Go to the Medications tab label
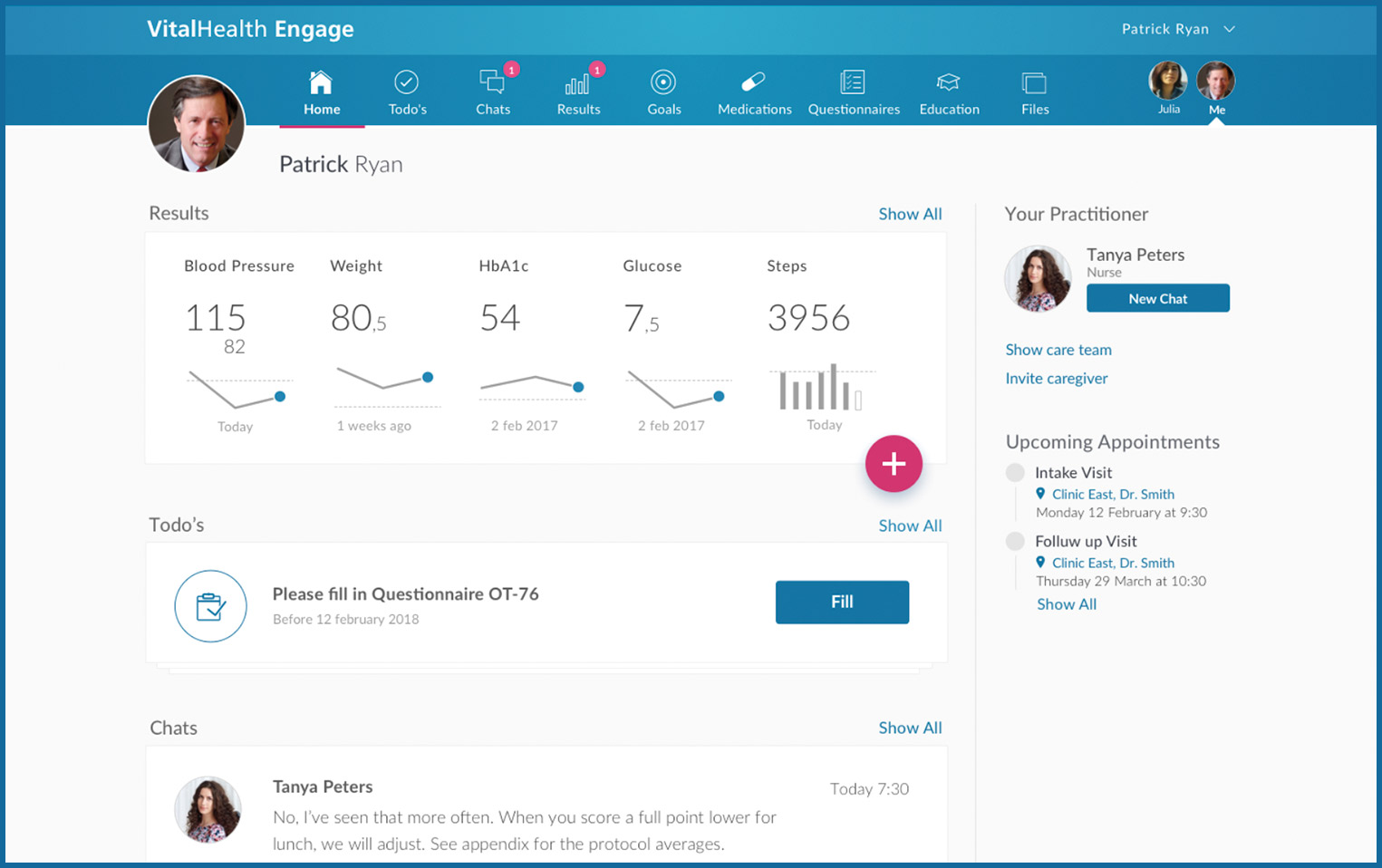This screenshot has width=1382, height=868. (x=755, y=110)
